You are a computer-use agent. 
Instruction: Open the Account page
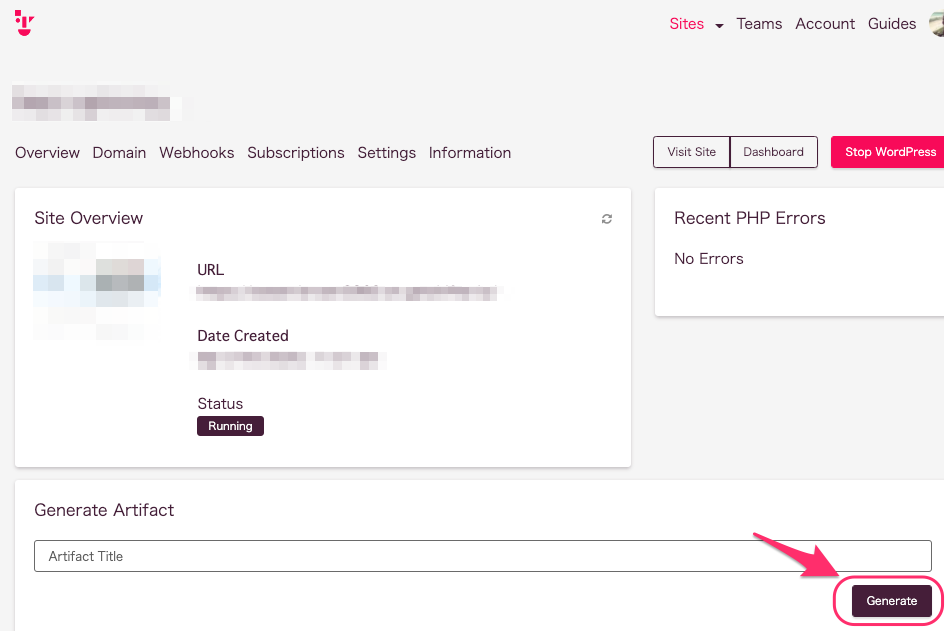pos(824,24)
